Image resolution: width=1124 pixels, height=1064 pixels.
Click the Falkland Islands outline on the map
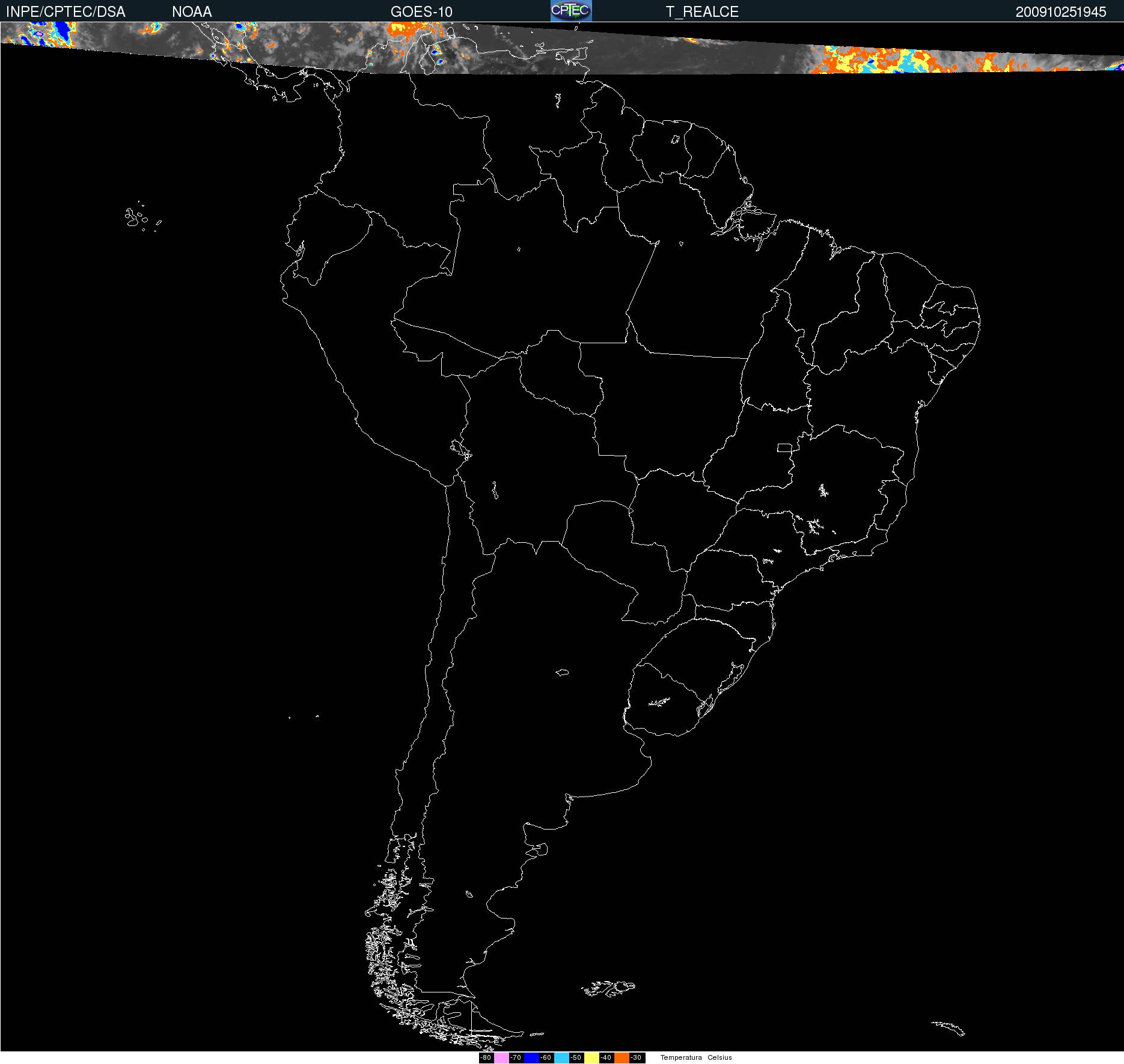tap(608, 988)
